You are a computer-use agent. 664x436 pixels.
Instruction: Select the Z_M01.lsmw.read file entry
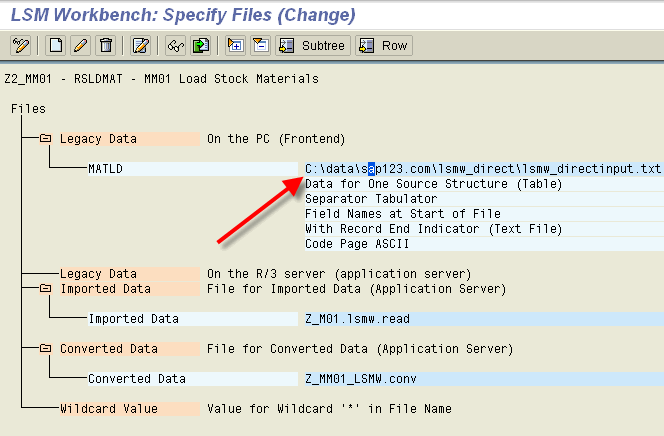point(484,319)
